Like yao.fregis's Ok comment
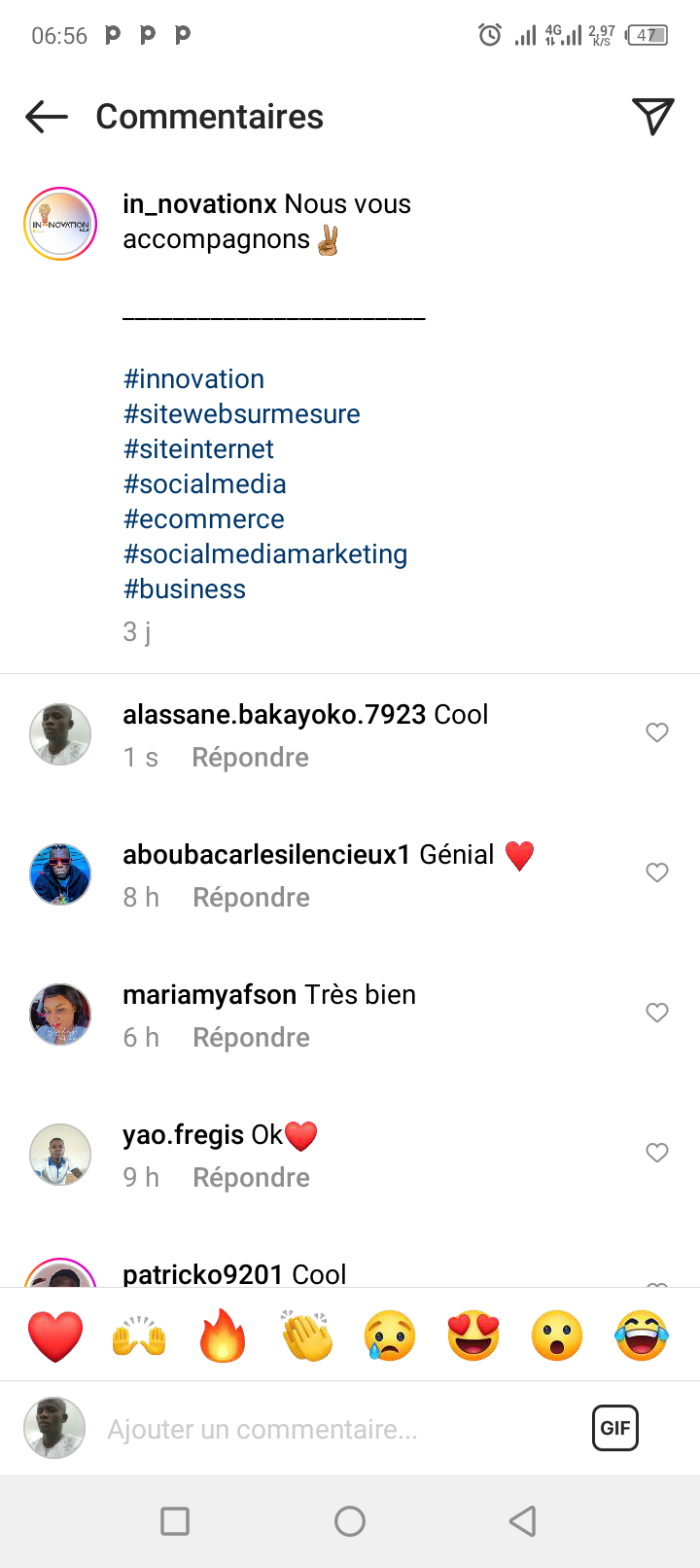 click(x=657, y=1153)
